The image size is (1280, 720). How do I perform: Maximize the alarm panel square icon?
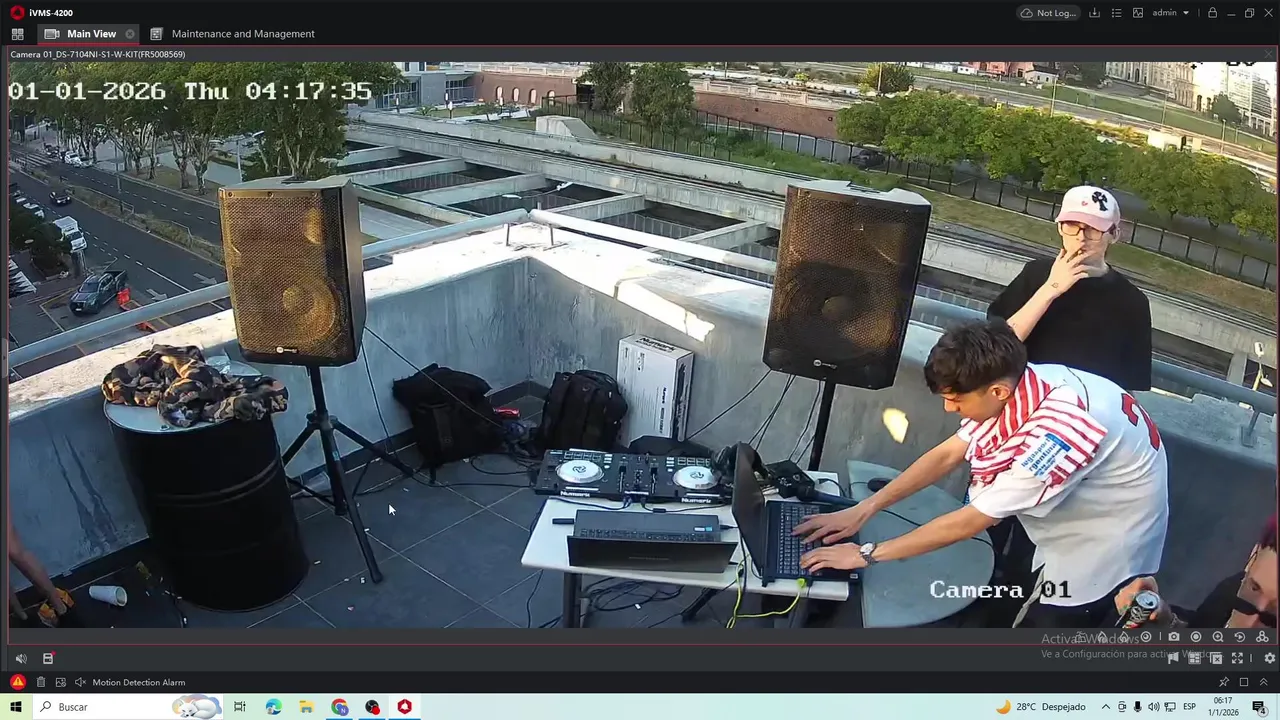coord(1244,682)
